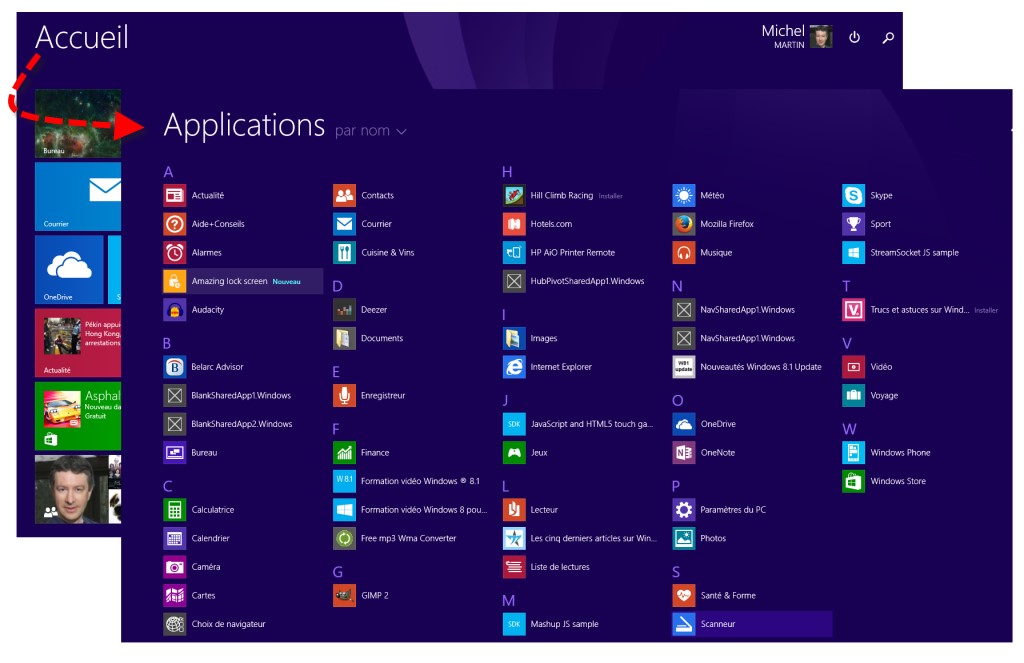
Task: Open Michel MARTIN user account menu
Action: pos(797,36)
